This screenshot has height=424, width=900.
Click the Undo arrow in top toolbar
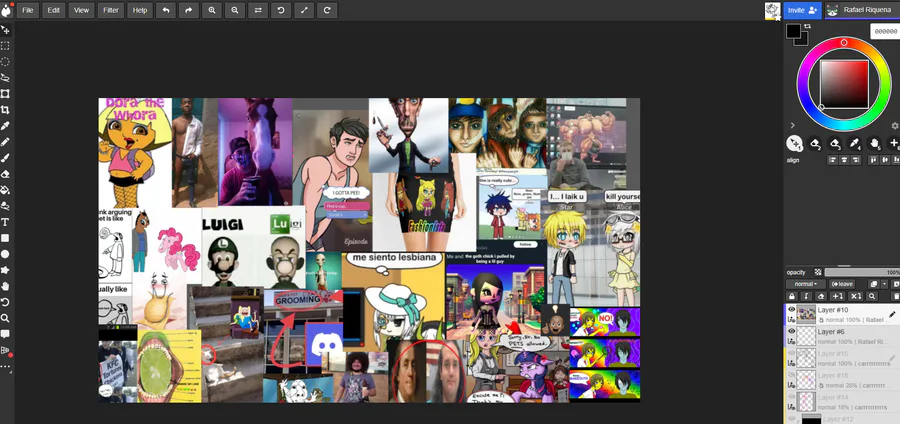(166, 10)
